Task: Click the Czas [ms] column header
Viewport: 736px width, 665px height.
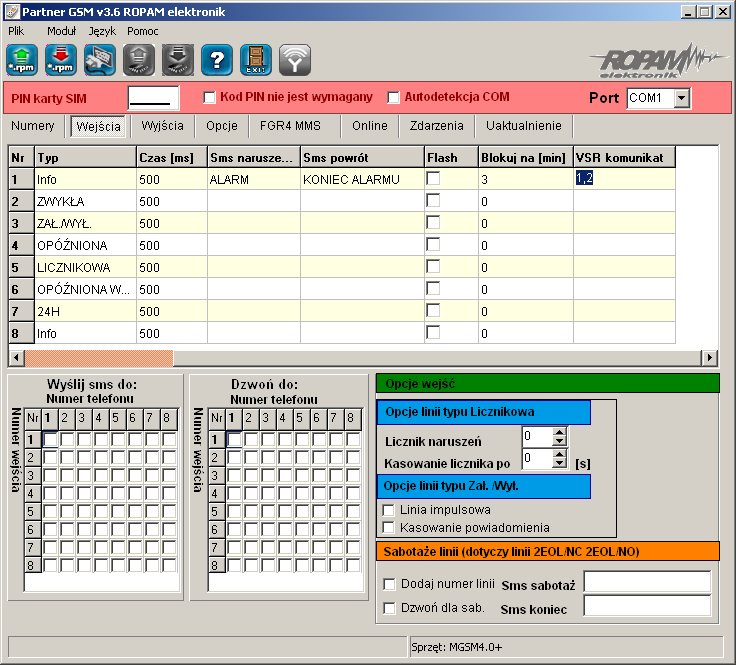Action: [x=172, y=158]
